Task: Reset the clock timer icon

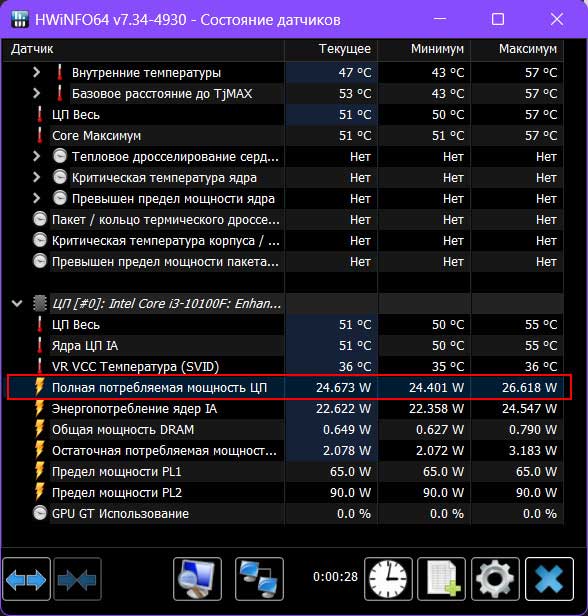Action: [388, 579]
